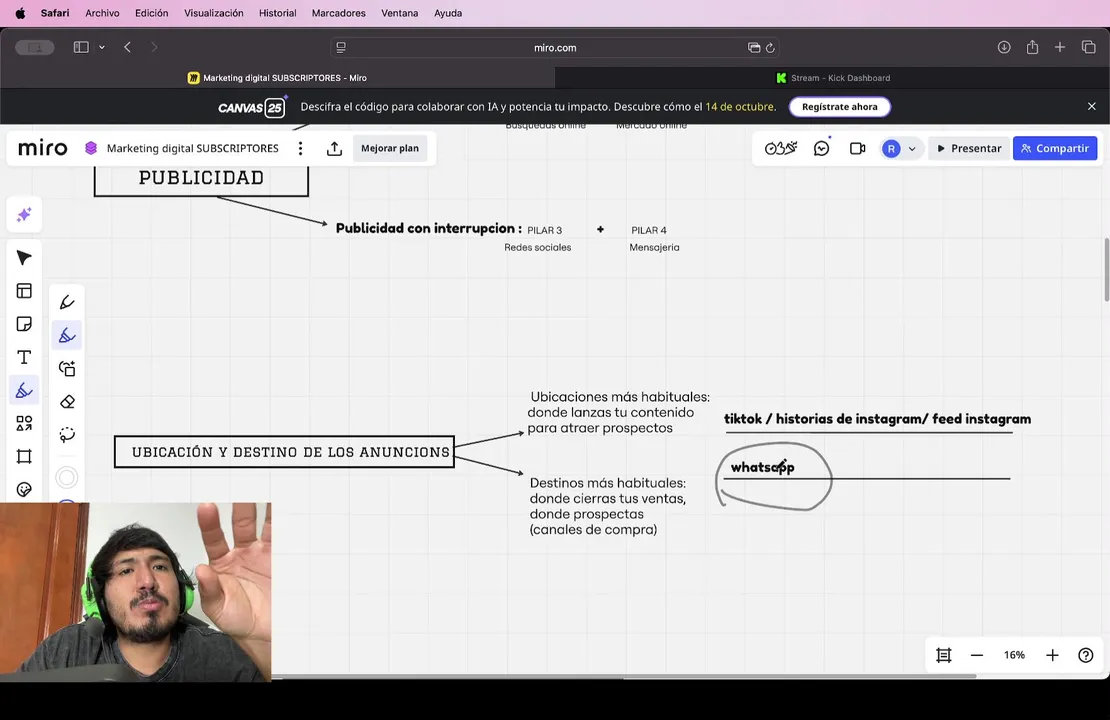Image resolution: width=1110 pixels, height=720 pixels.
Task: Open a new Safari tab
Action: pyautogui.click(x=1060, y=47)
